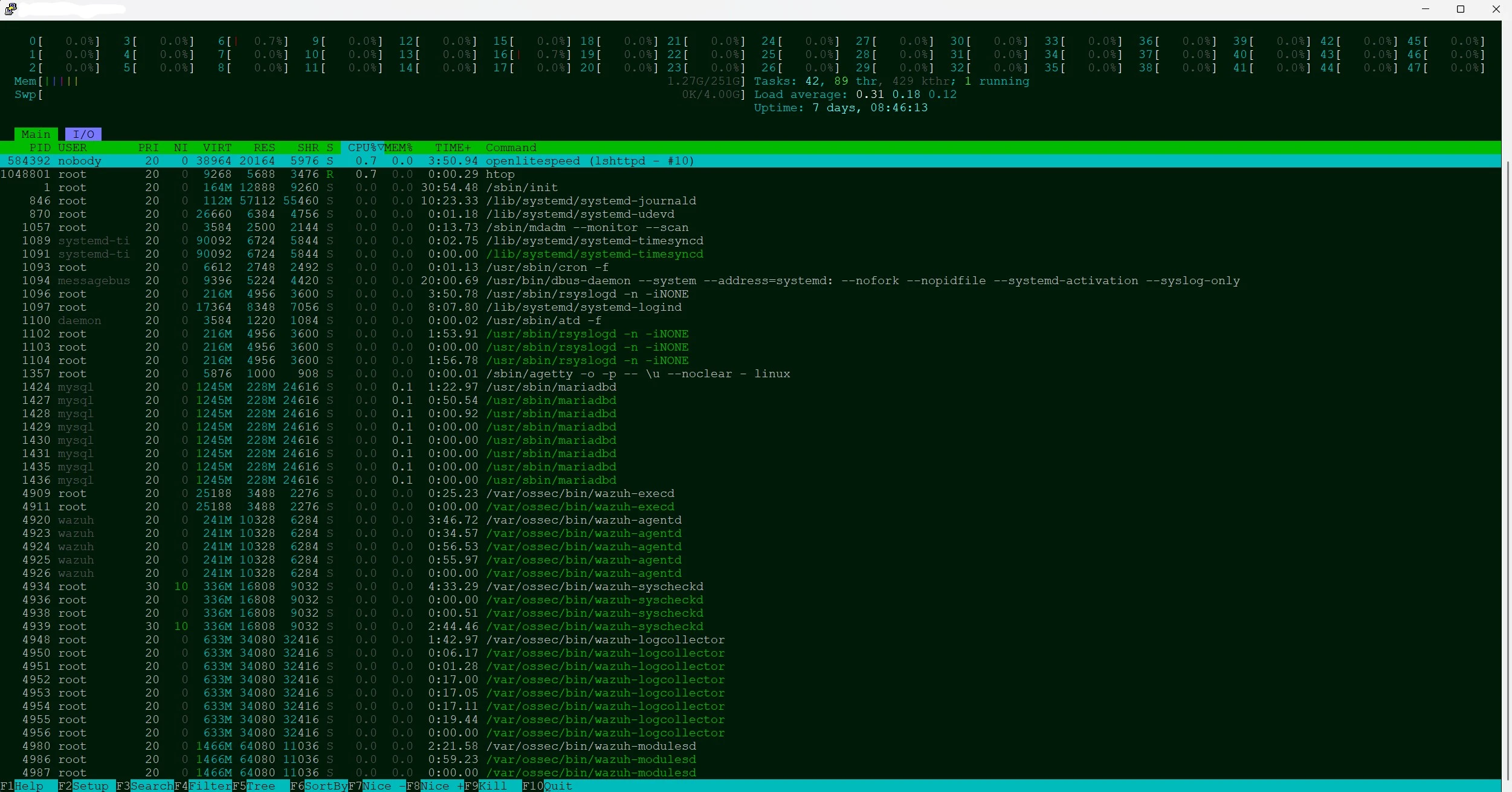Viewport: 1512px width, 792px height.
Task: Select the systemd-udevd process row
Action: [x=751, y=214]
